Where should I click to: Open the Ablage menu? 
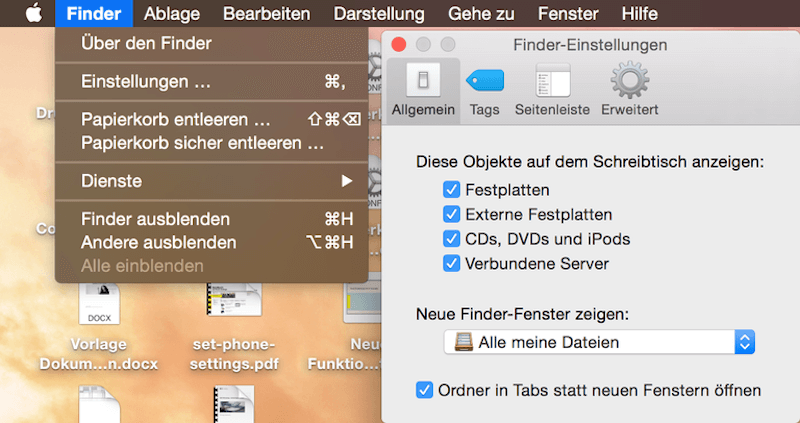click(x=172, y=13)
